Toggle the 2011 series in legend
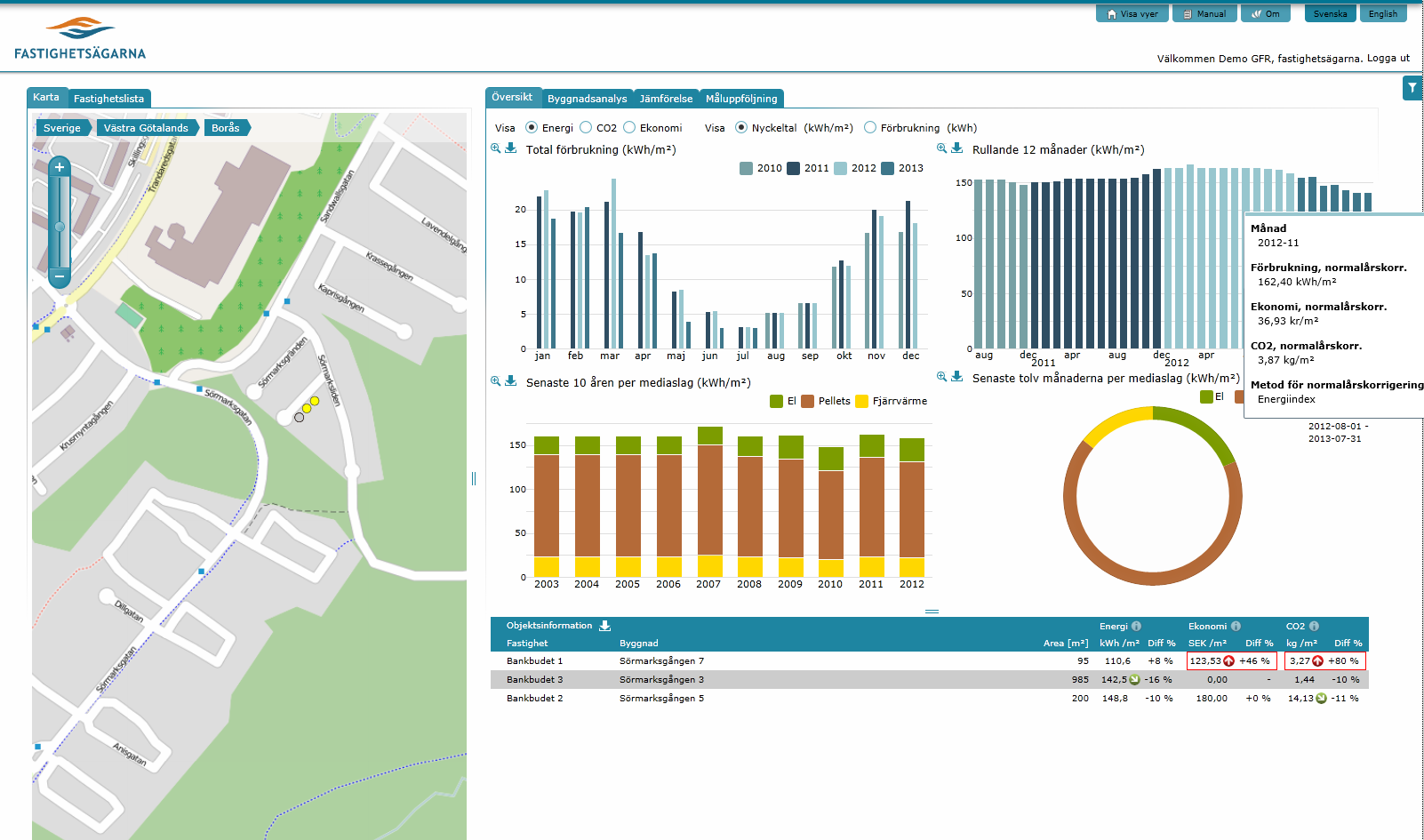This screenshot has width=1424, height=840. [808, 168]
